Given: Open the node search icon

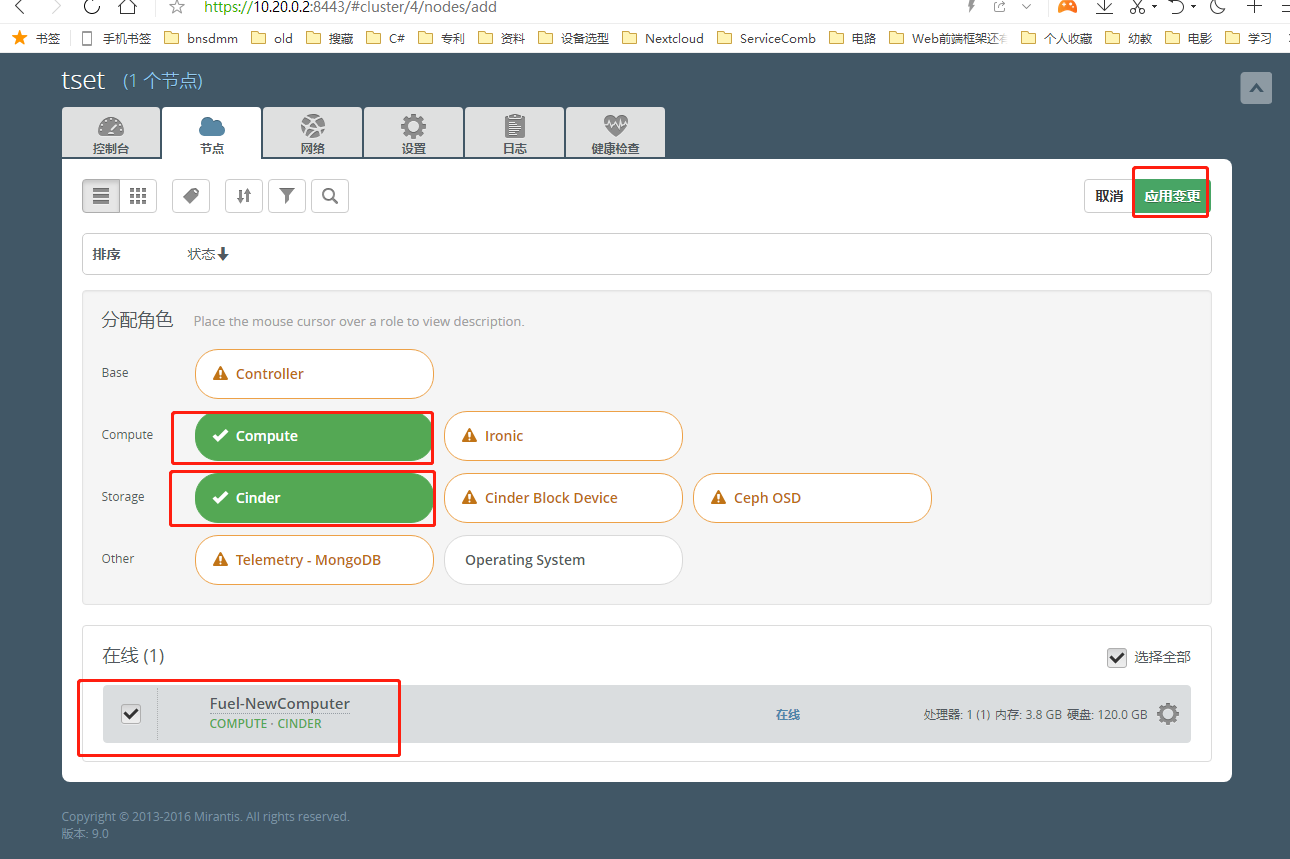Looking at the screenshot, I should tap(330, 195).
